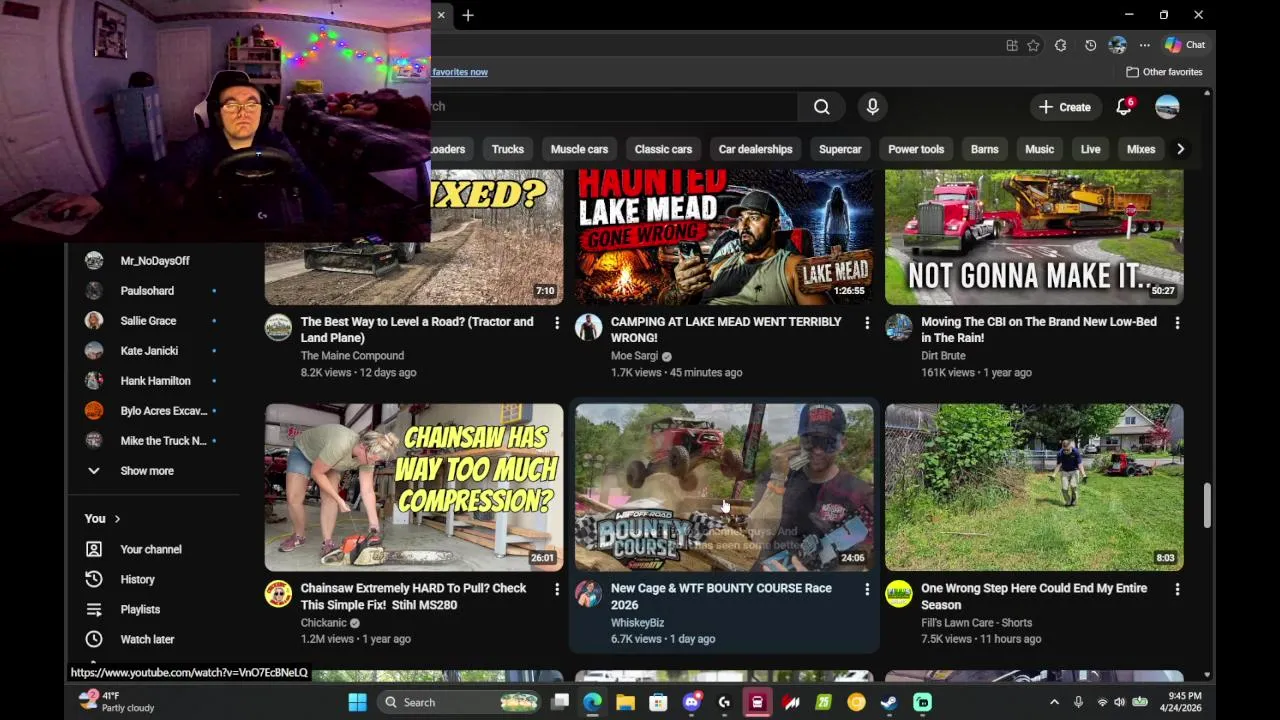
Task: Open more actions for Level a Road video
Action: (557, 323)
